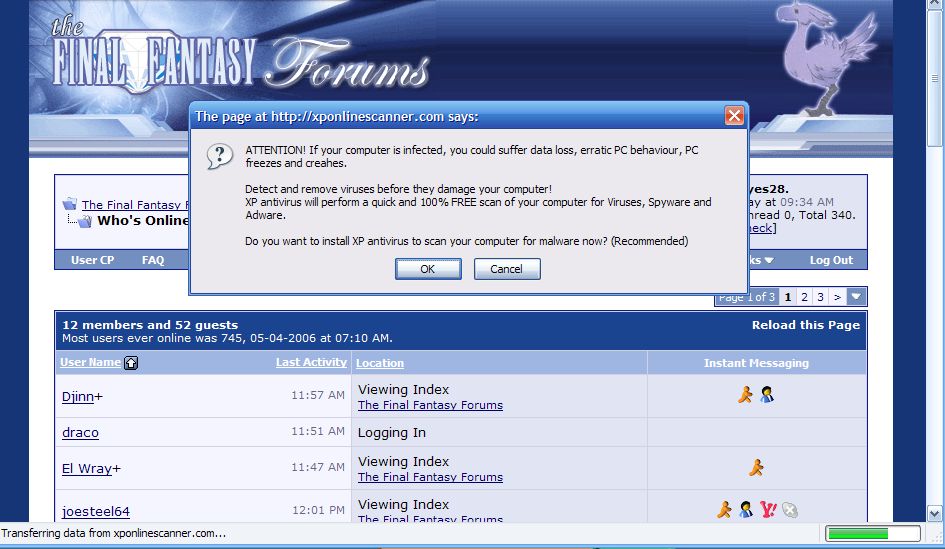Viewport: 945px width, 549px height.
Task: Click joesteel64's MSN messenger icon
Action: [x=746, y=510]
